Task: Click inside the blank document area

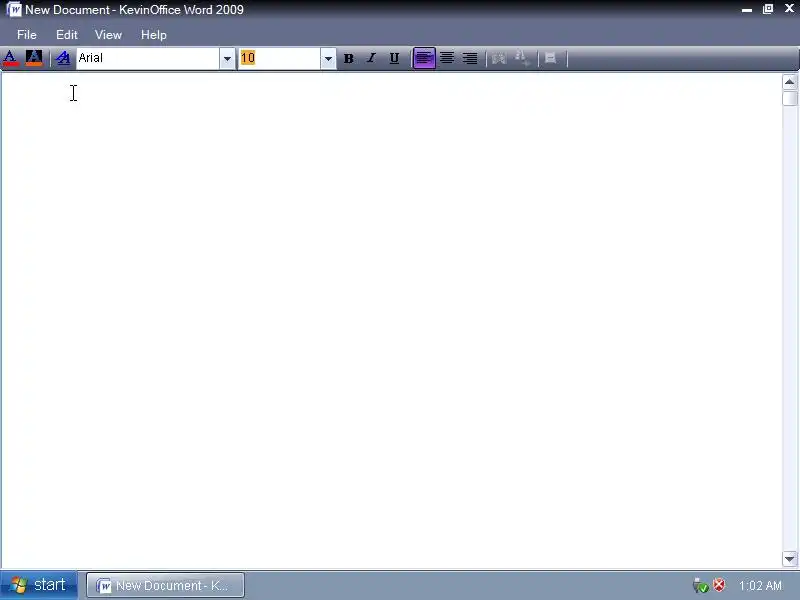Action: [x=391, y=320]
